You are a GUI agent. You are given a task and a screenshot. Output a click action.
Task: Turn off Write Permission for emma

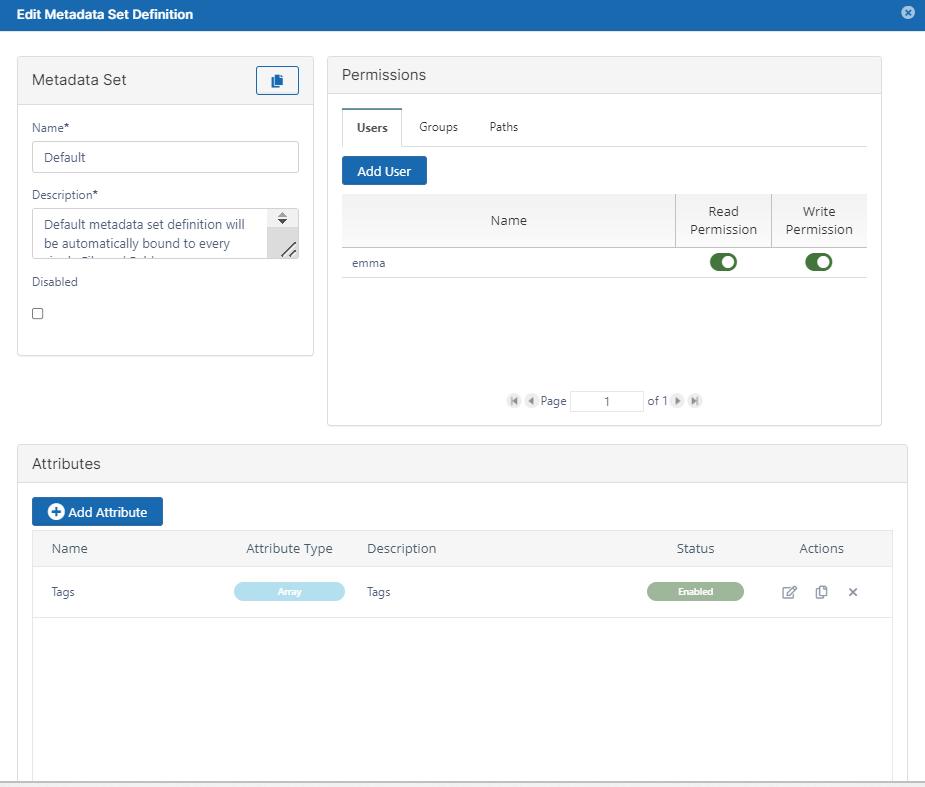pyautogui.click(x=819, y=262)
